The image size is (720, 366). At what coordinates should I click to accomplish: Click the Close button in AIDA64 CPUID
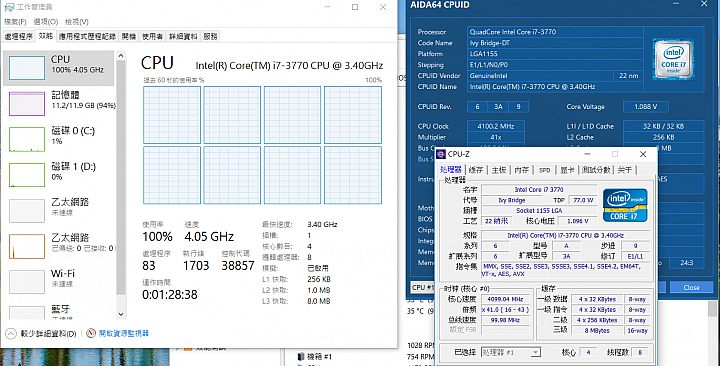coord(691,287)
